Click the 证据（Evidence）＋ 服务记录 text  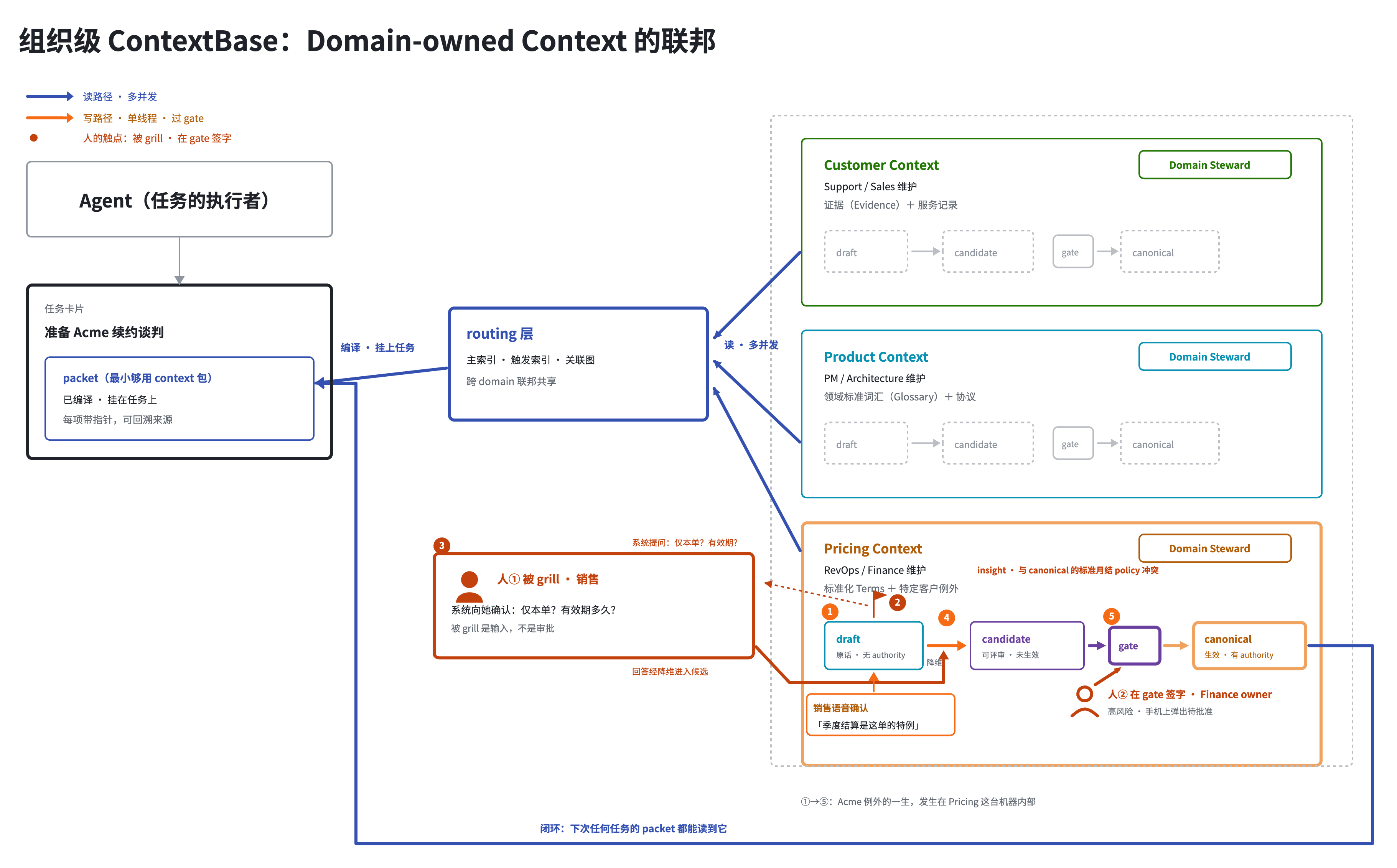pyautogui.click(x=891, y=205)
